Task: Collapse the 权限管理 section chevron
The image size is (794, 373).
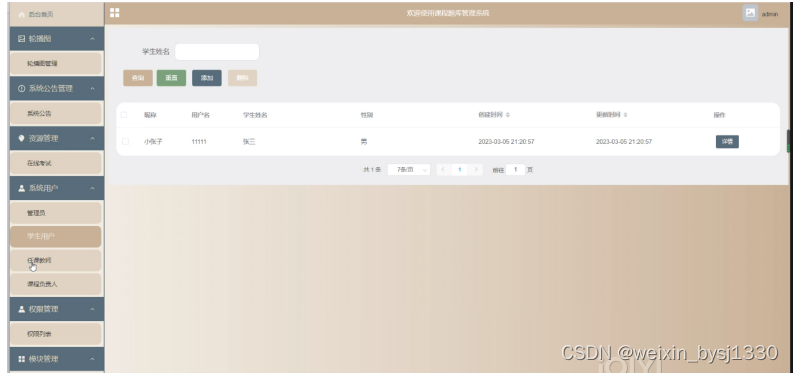Action: 92,309
